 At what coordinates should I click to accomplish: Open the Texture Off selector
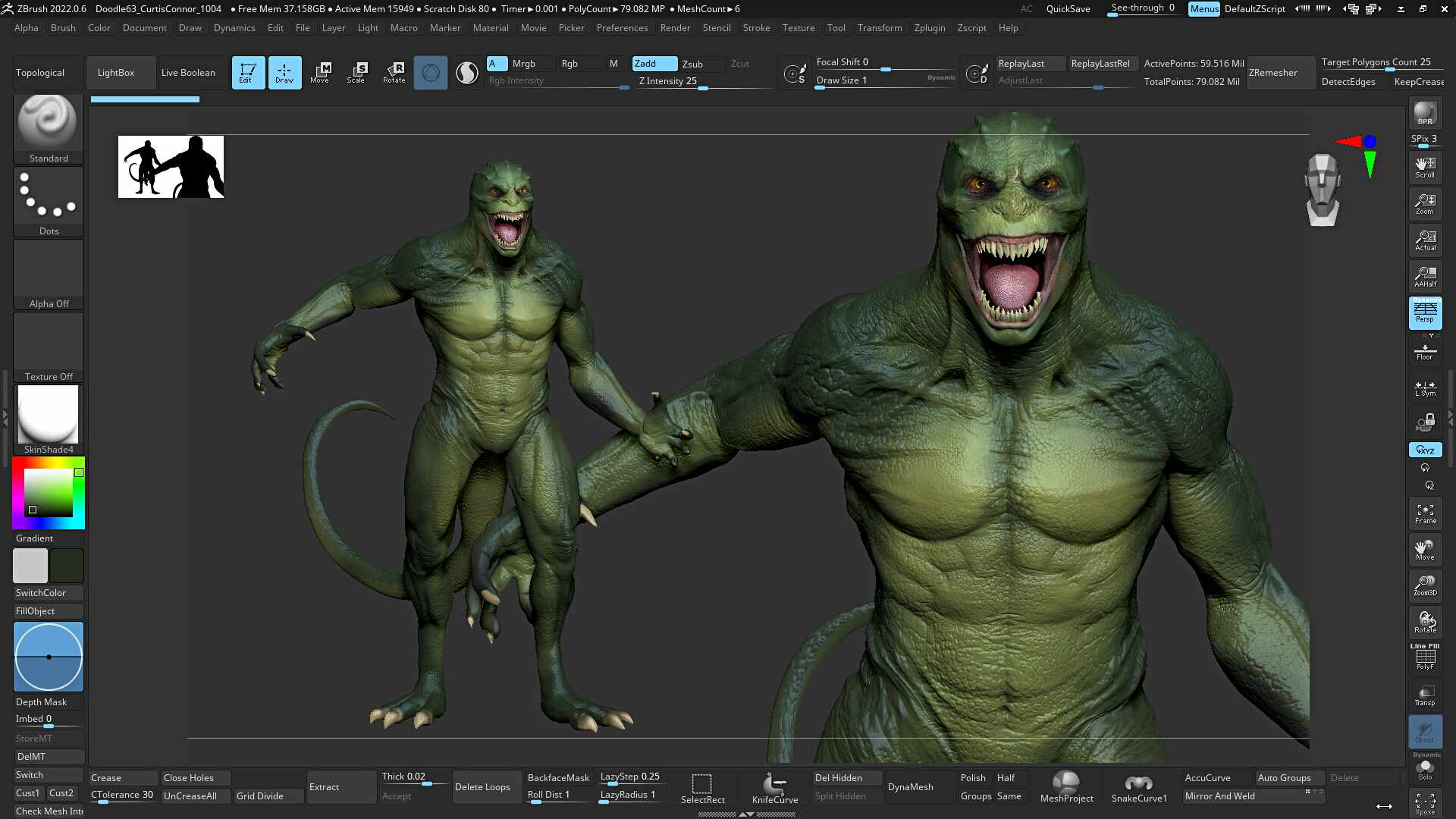pyautogui.click(x=49, y=347)
